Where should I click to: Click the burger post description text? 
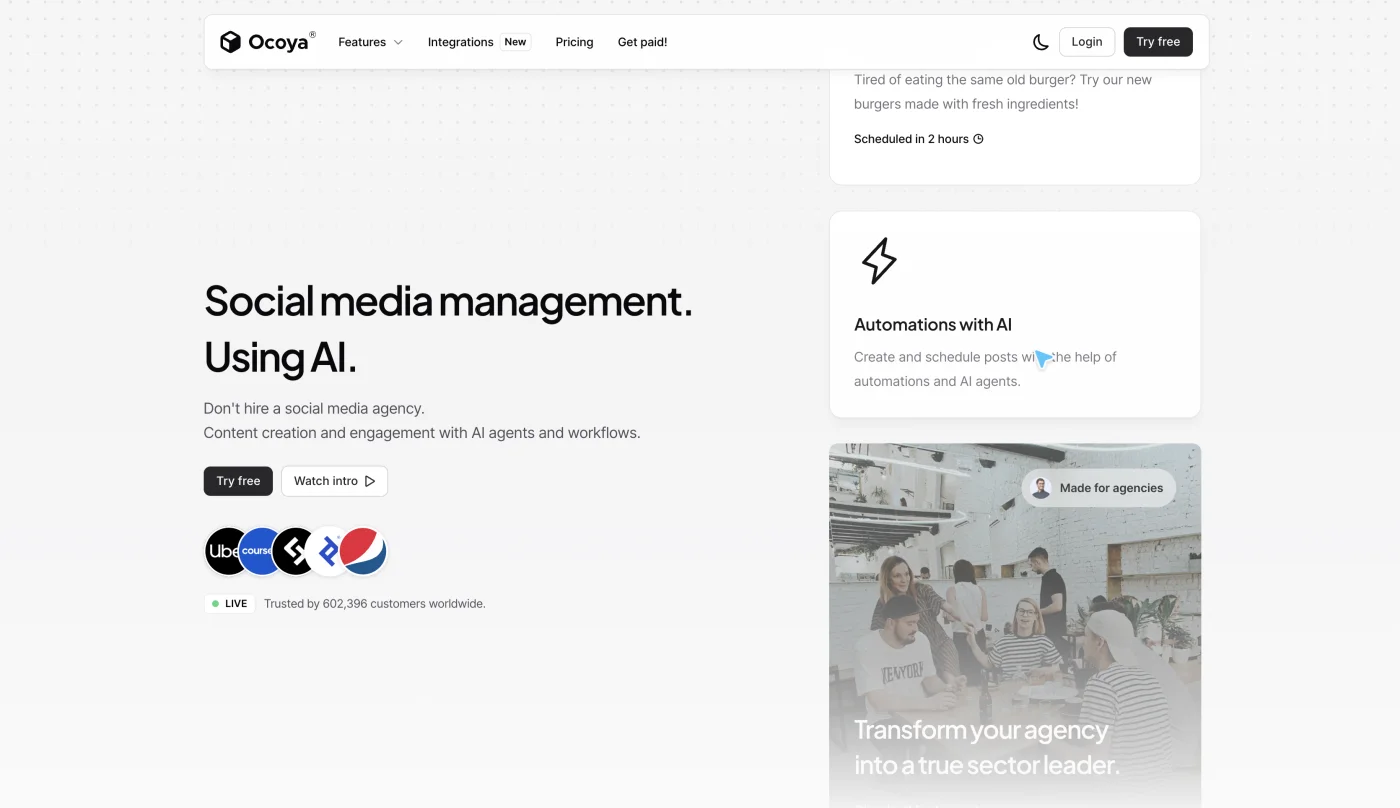[1003, 92]
